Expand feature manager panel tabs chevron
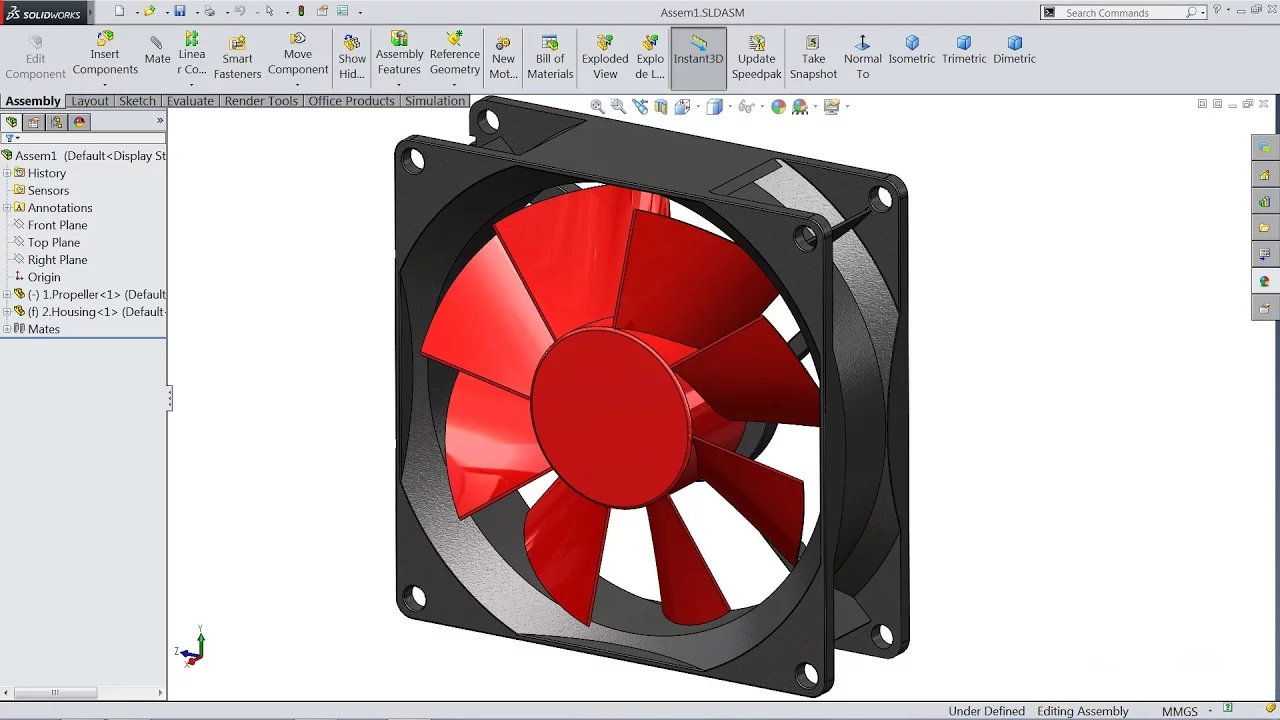 160,121
